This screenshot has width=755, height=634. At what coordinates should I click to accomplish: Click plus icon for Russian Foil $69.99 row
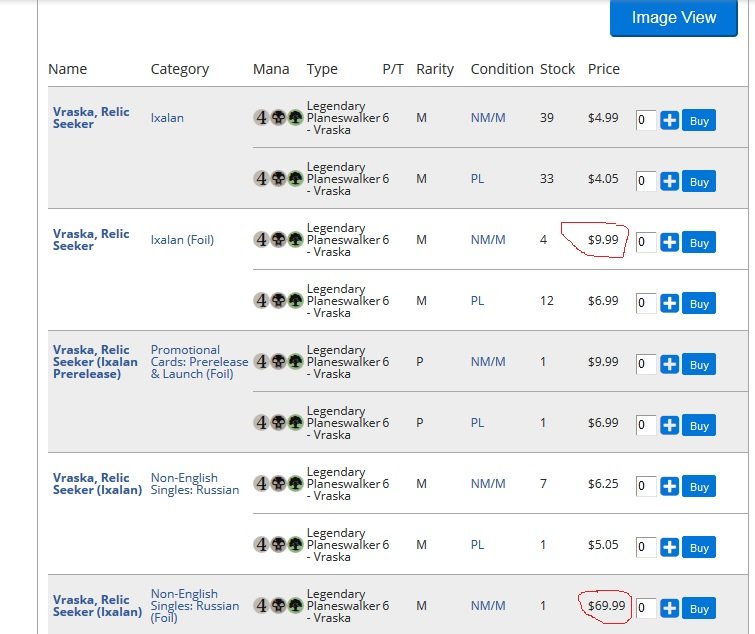670,608
